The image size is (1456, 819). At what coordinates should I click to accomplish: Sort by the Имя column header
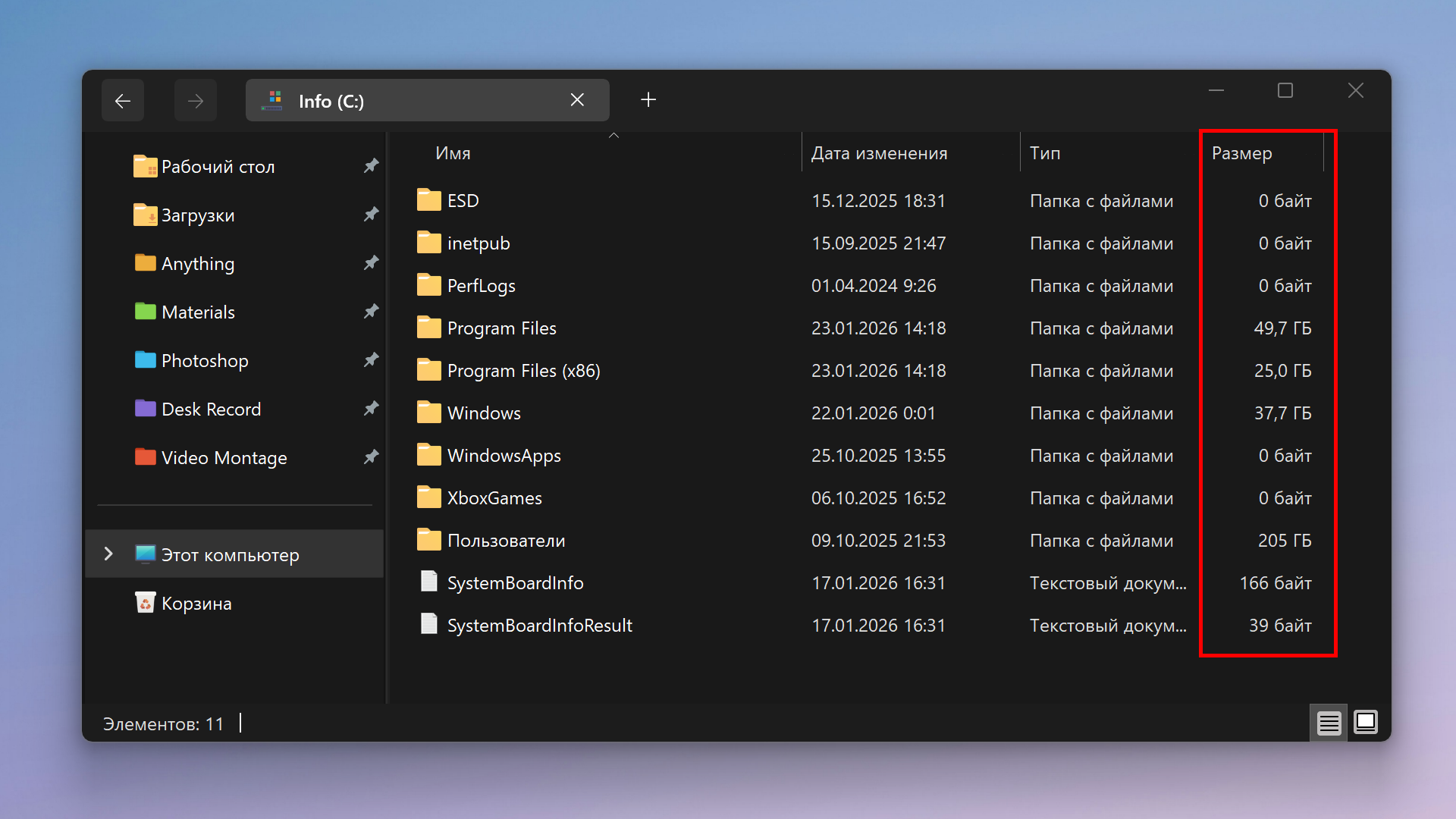(x=453, y=153)
